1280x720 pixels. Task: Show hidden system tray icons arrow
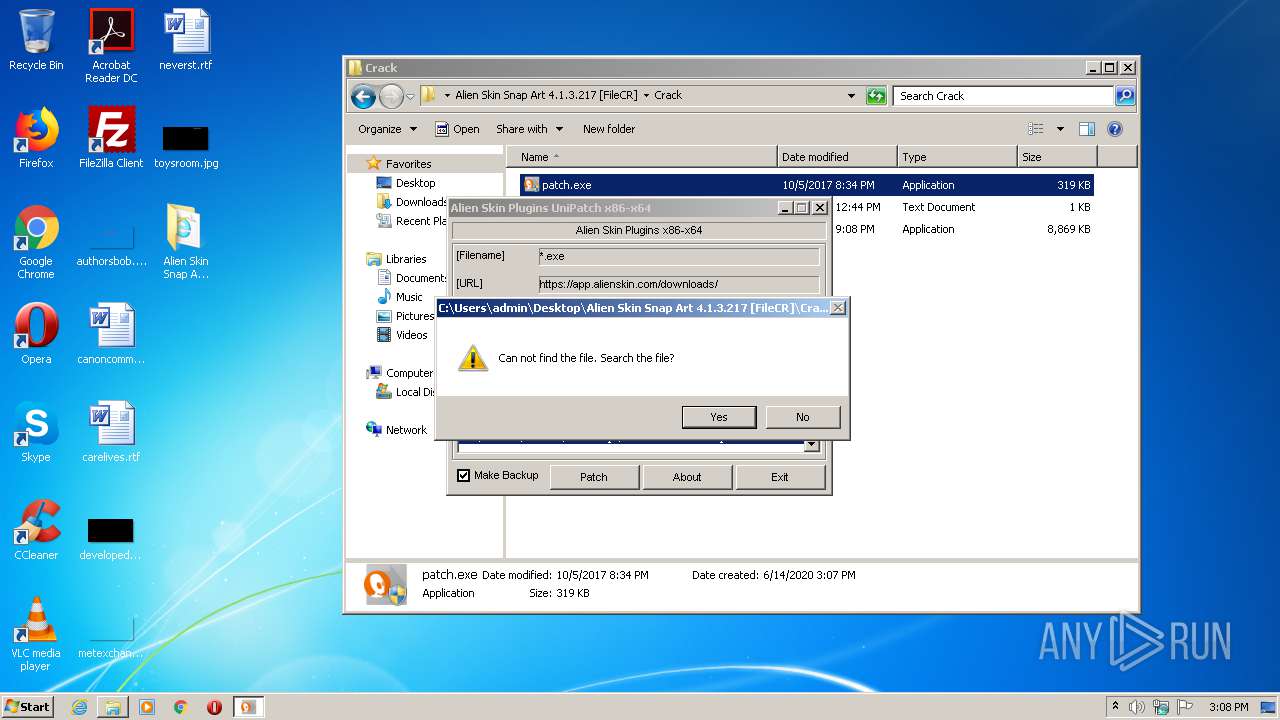tap(1116, 707)
